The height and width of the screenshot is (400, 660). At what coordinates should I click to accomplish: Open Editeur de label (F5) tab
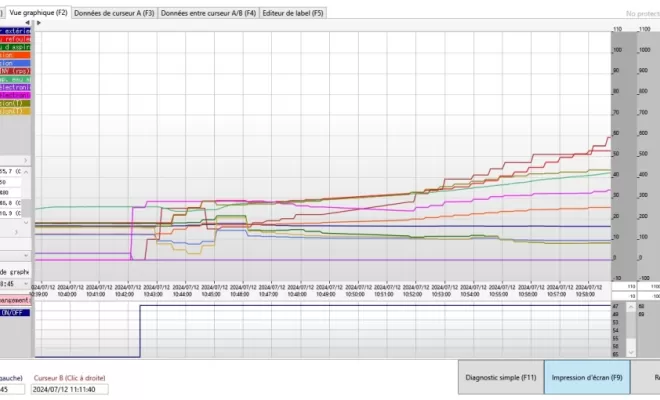(x=293, y=13)
